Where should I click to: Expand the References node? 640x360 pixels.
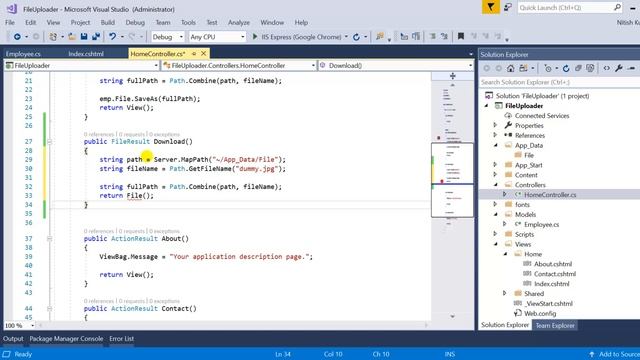(x=495, y=135)
